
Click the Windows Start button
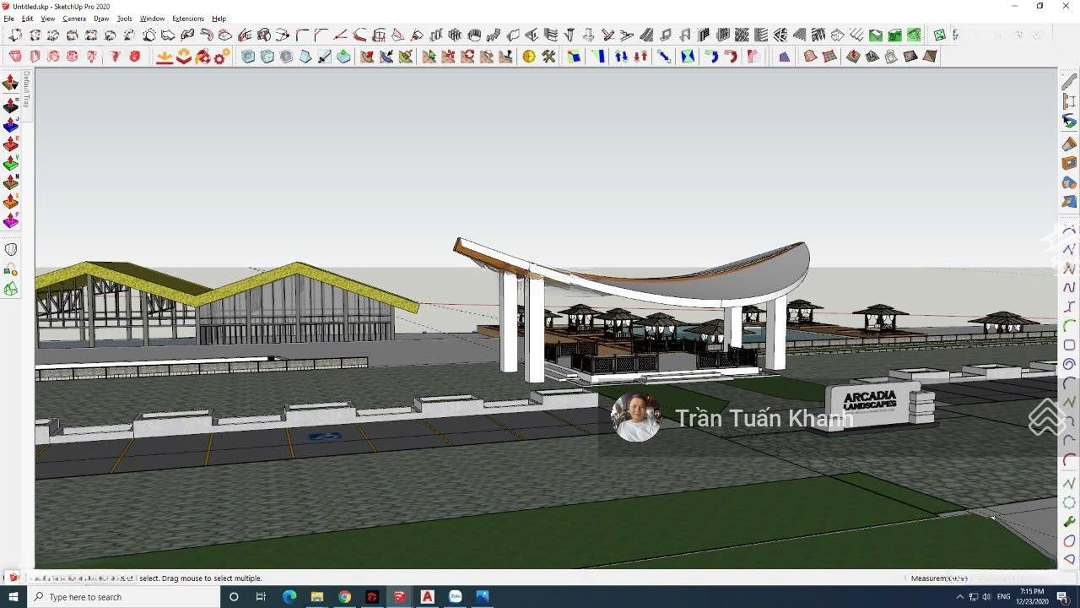click(x=13, y=597)
